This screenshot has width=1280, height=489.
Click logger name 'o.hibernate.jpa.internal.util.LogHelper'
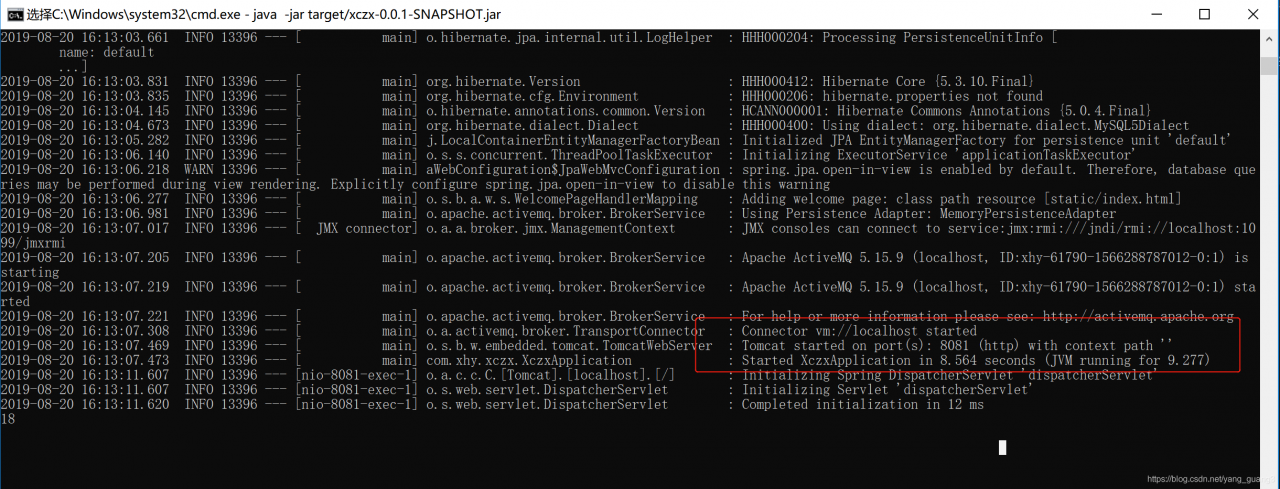point(569,38)
